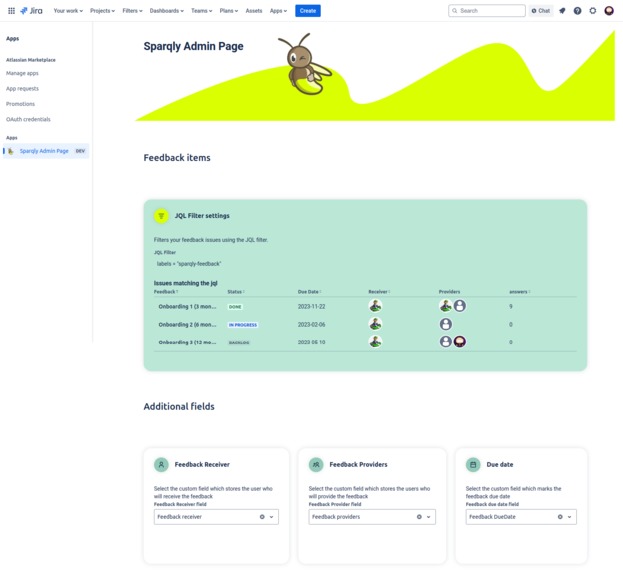Clear the Feedback DueDate field selection
The width and height of the screenshot is (623, 573).
pyautogui.click(x=560, y=517)
